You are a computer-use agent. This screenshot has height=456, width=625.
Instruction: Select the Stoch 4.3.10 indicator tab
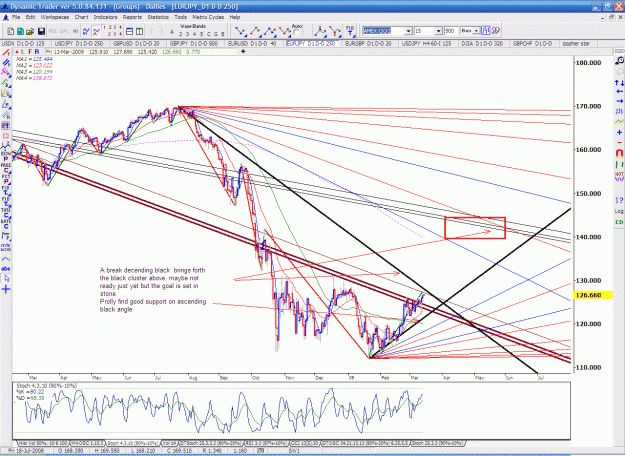click(x=132, y=443)
